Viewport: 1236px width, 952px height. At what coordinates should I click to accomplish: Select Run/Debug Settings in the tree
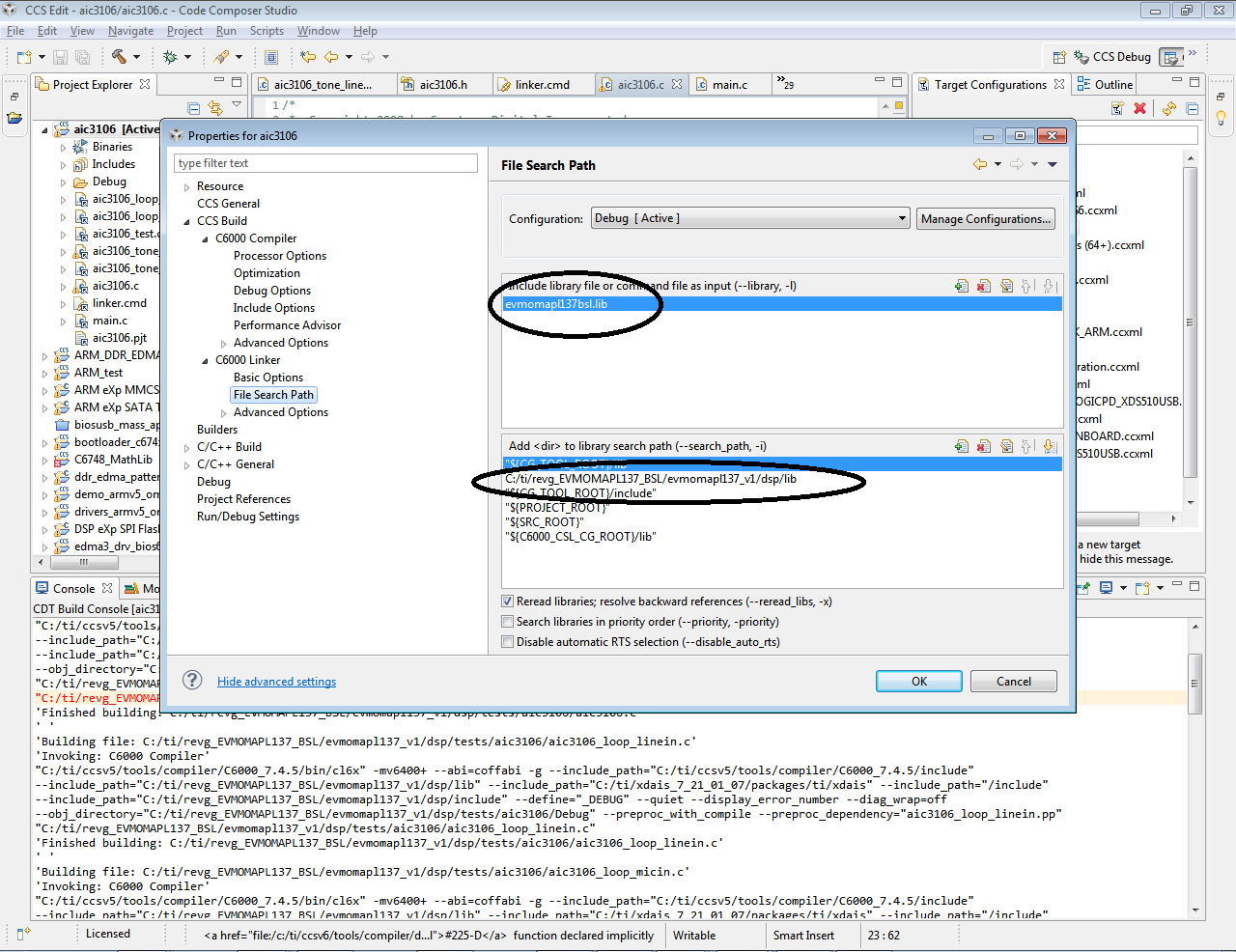[248, 517]
